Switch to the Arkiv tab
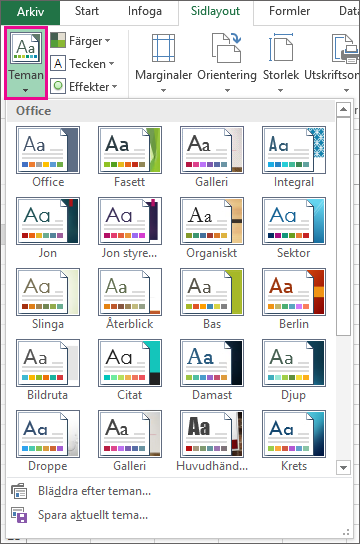The width and height of the screenshot is (360, 544). 31,12
